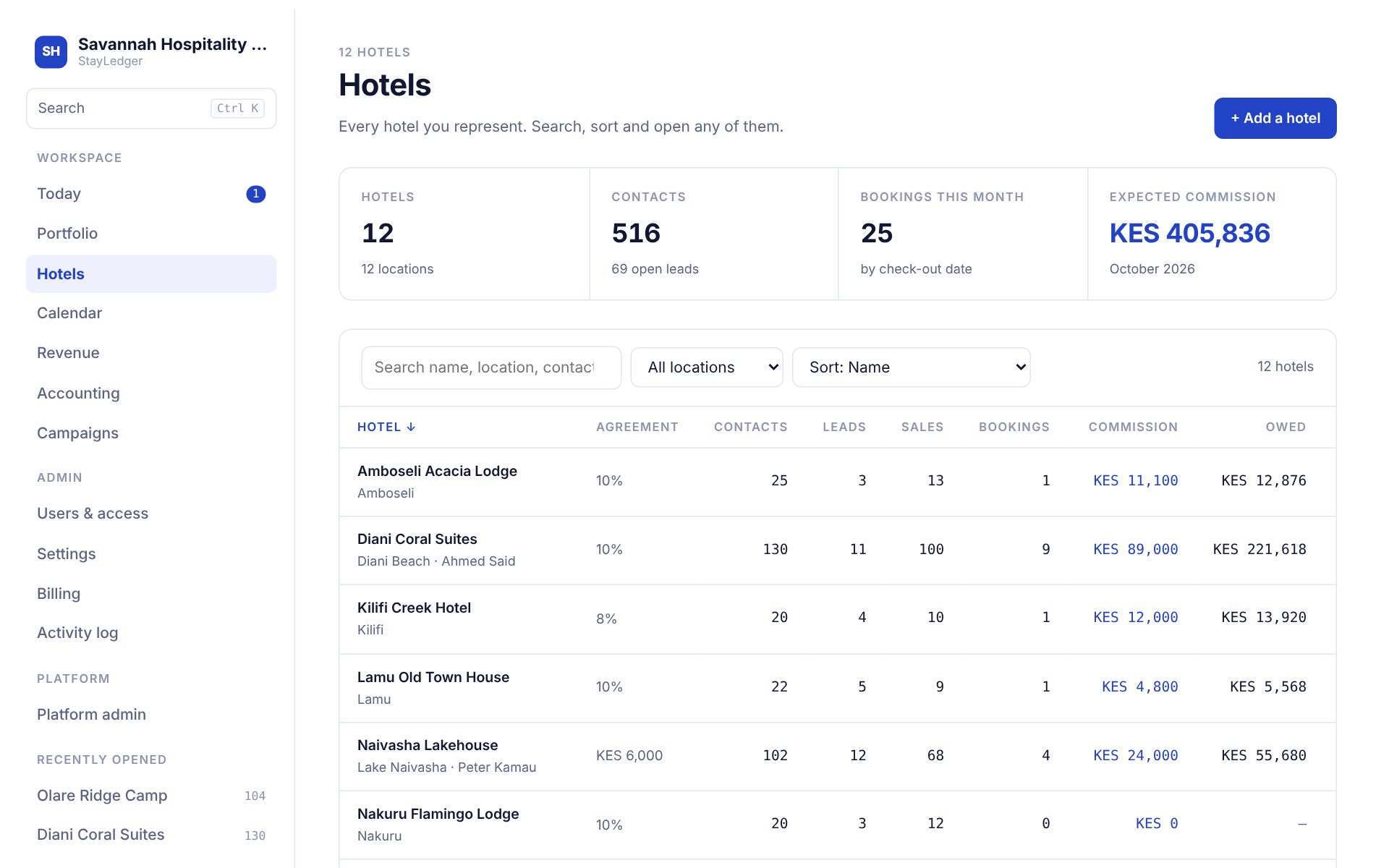
Task: Open the Billing page
Action: [151, 594]
